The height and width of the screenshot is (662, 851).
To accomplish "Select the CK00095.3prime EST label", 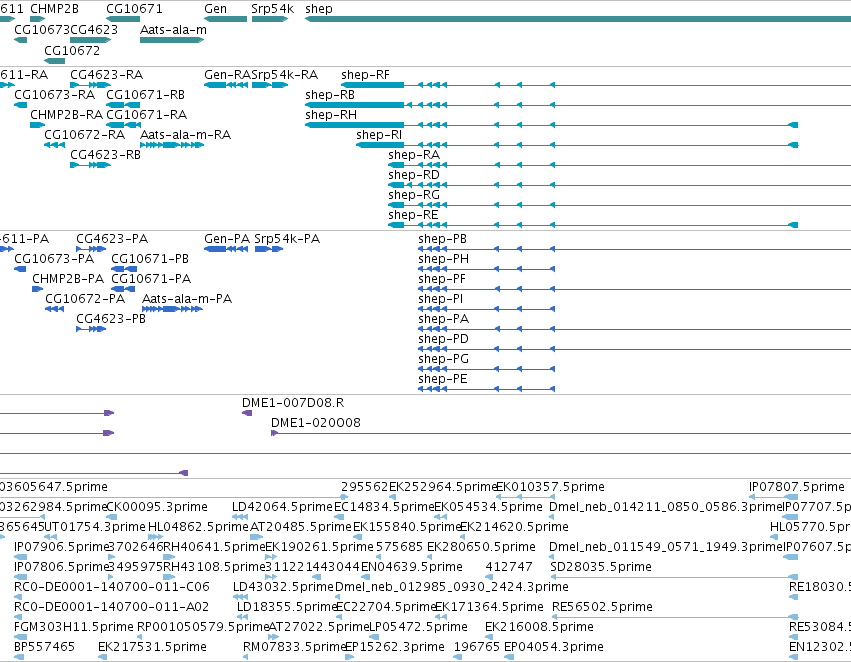I will pos(157,507).
